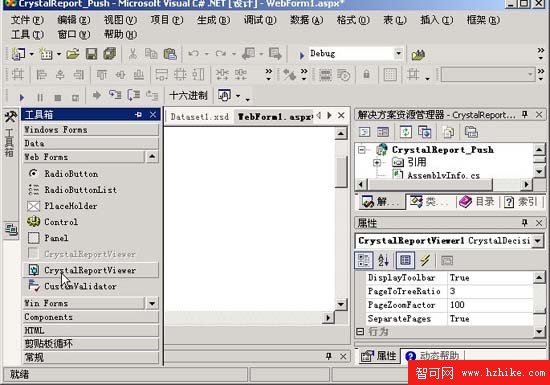
Task: Click the Pause debugging icon
Action: point(40,97)
